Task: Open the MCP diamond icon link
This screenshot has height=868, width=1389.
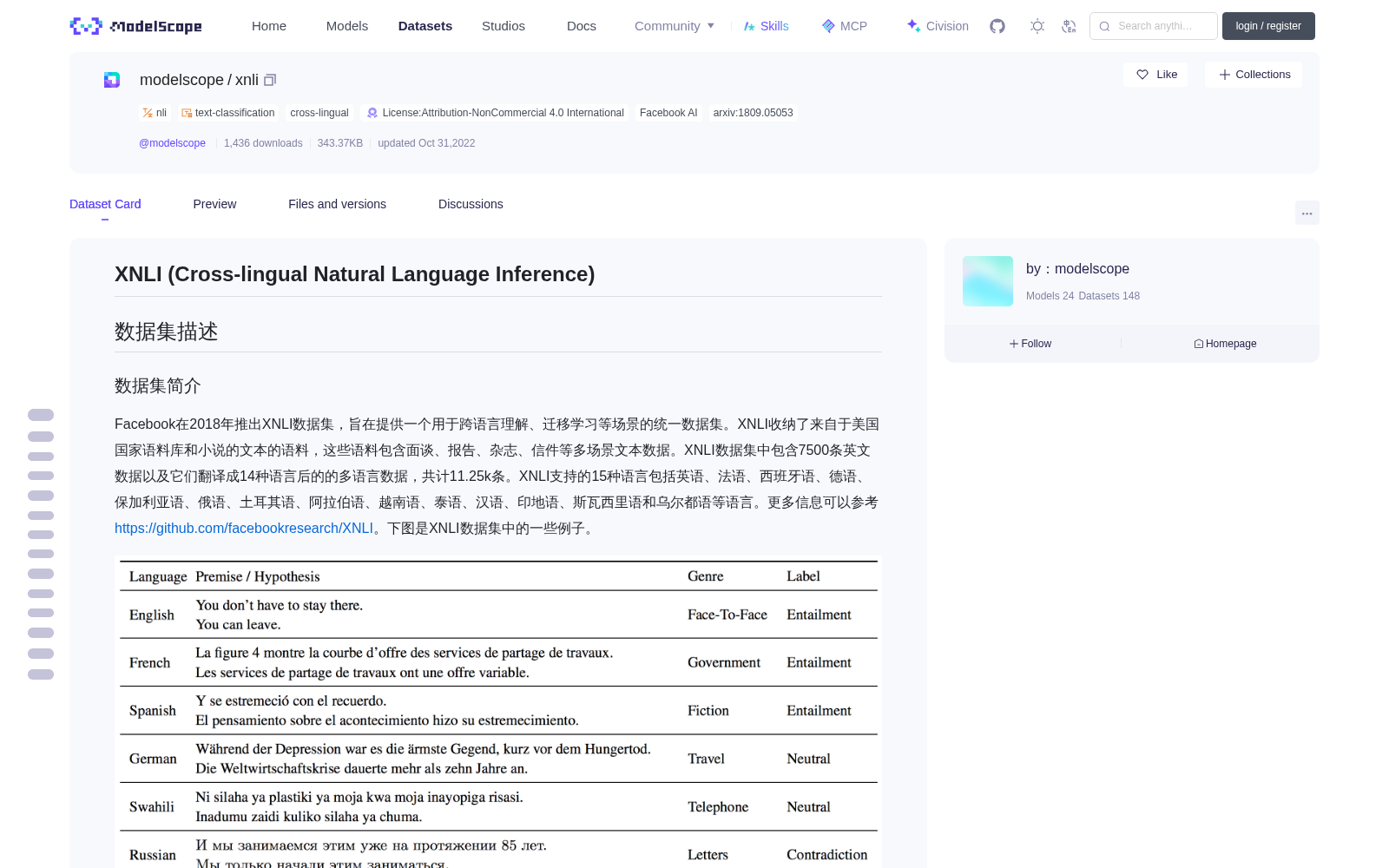Action: [x=845, y=26]
